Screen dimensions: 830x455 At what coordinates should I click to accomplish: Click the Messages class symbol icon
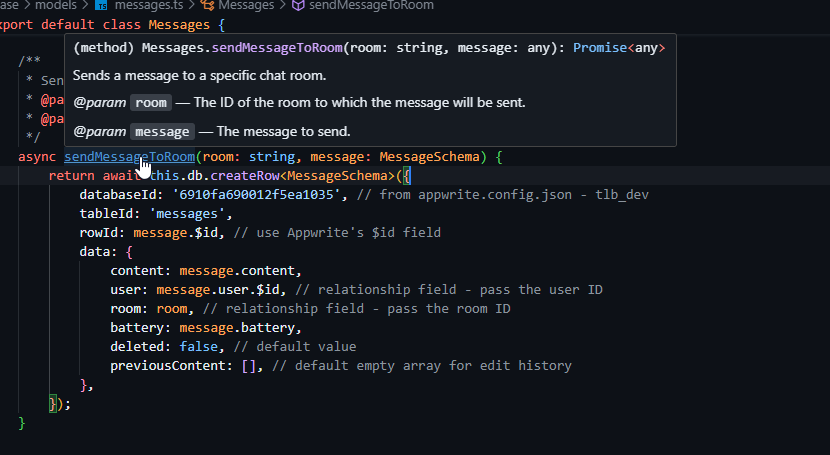point(208,5)
